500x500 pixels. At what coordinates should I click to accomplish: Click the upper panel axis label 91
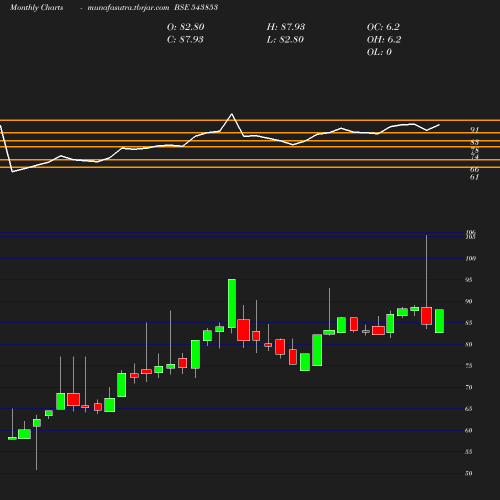click(475, 130)
